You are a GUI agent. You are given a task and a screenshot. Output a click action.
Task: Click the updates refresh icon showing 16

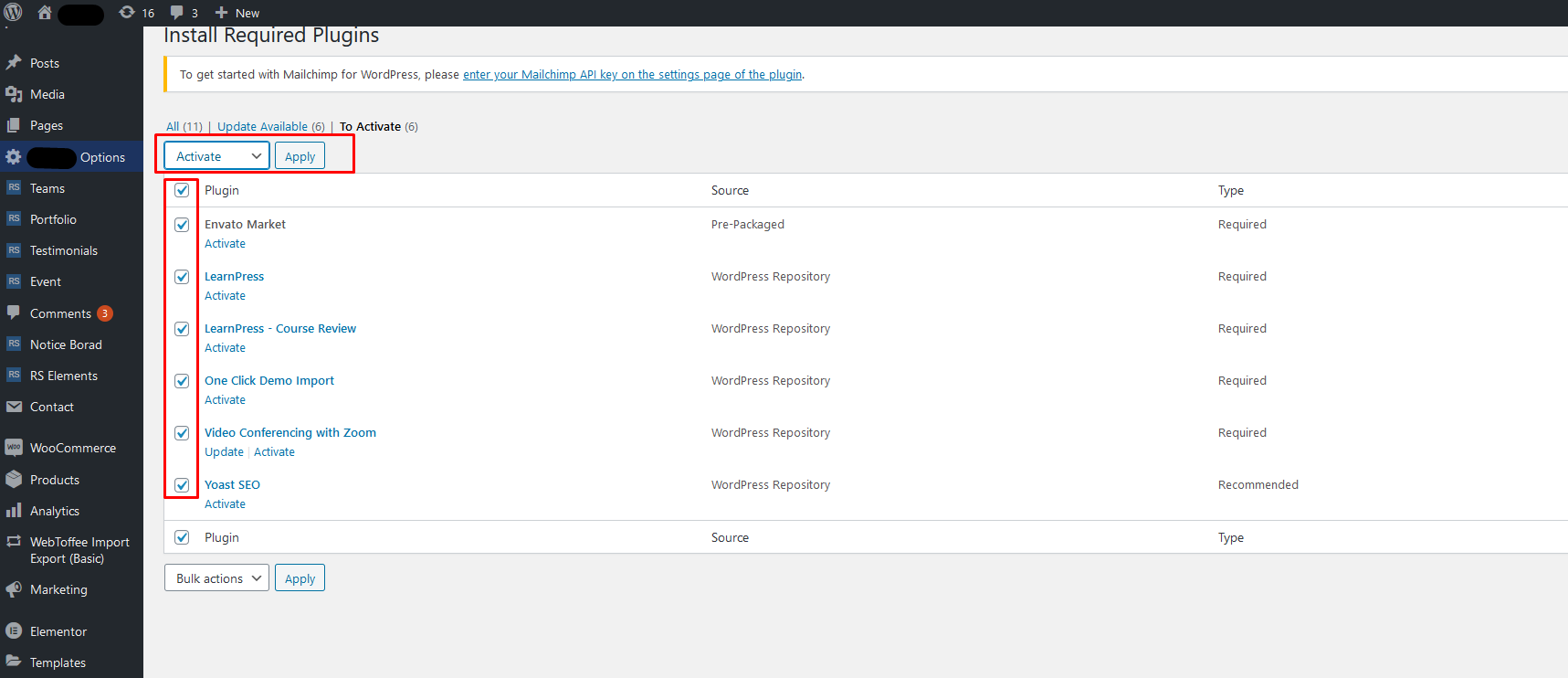coord(127,13)
